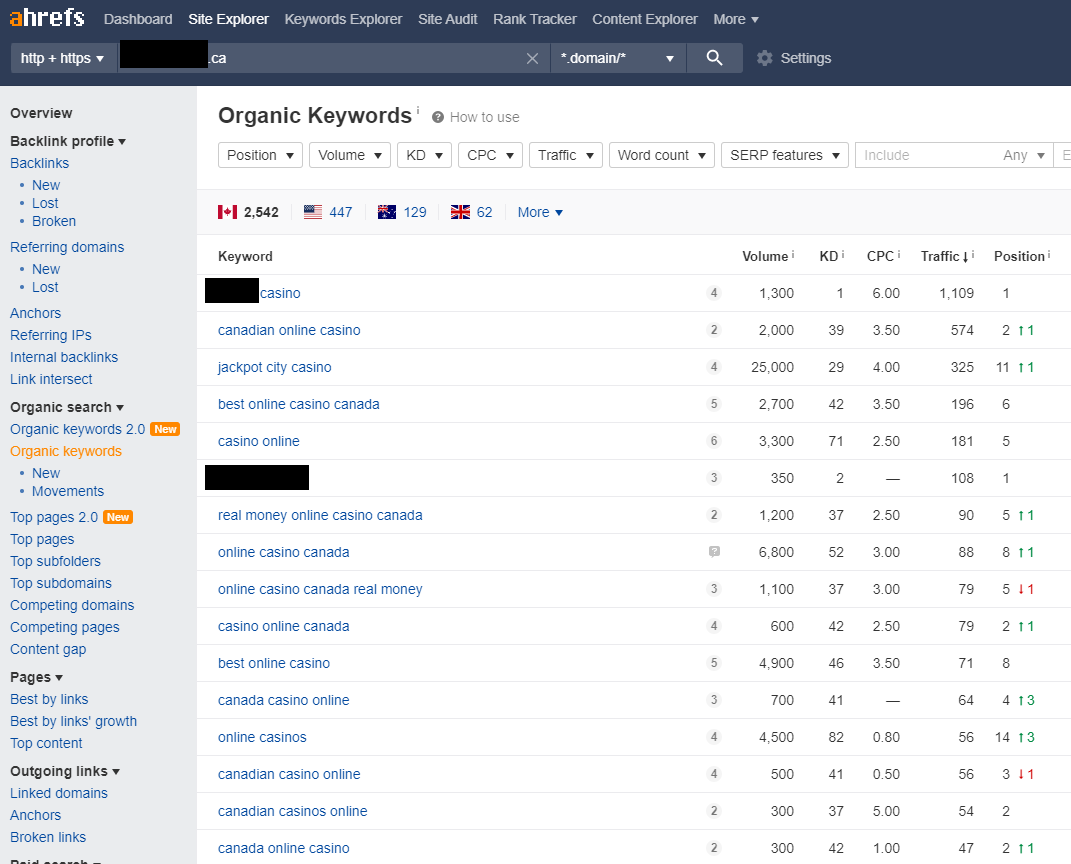Image resolution: width=1071 pixels, height=864 pixels.
Task: Open the SERP features filter dropdown
Action: [x=785, y=155]
